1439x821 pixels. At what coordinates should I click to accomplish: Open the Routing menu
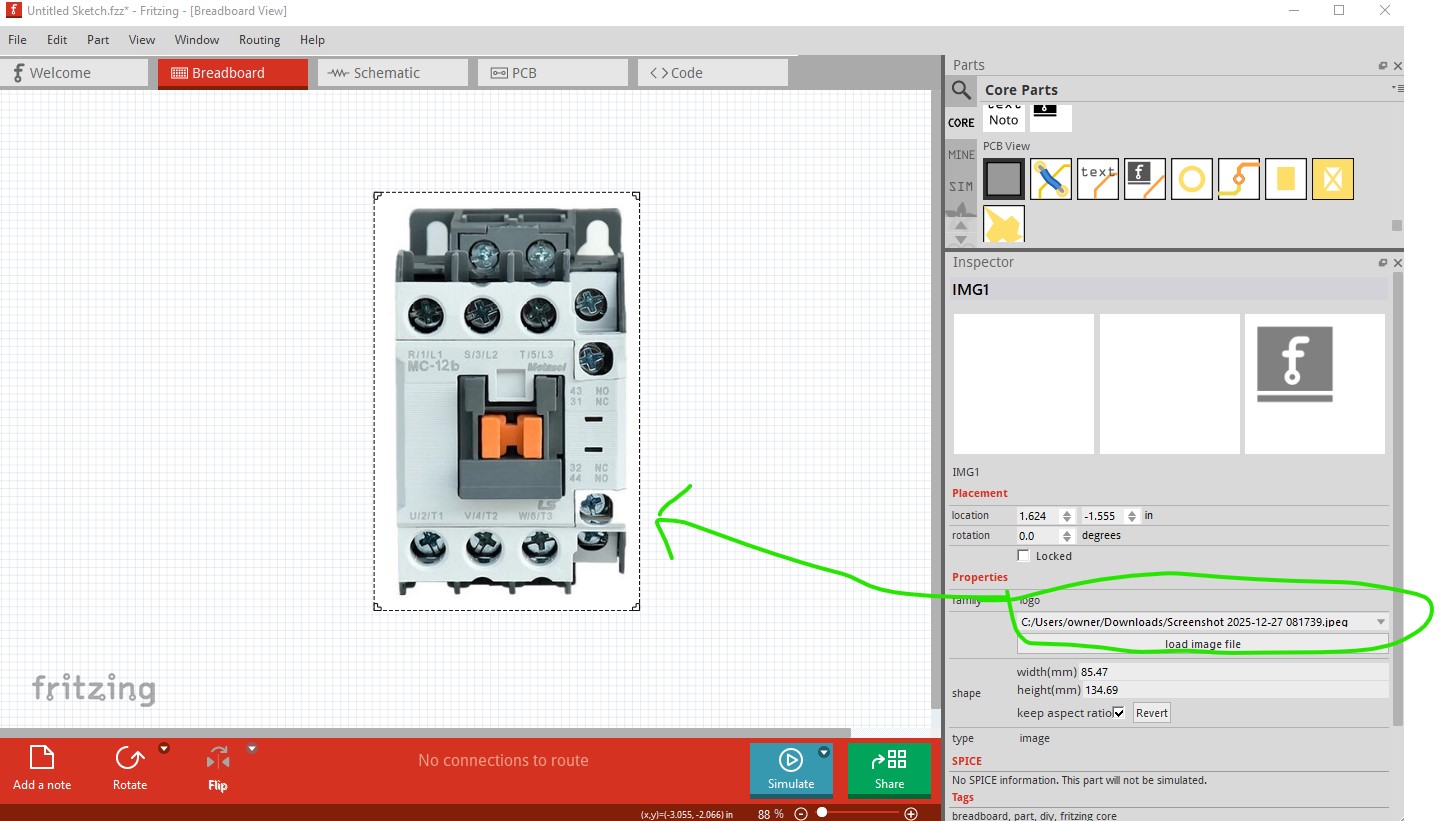259,40
